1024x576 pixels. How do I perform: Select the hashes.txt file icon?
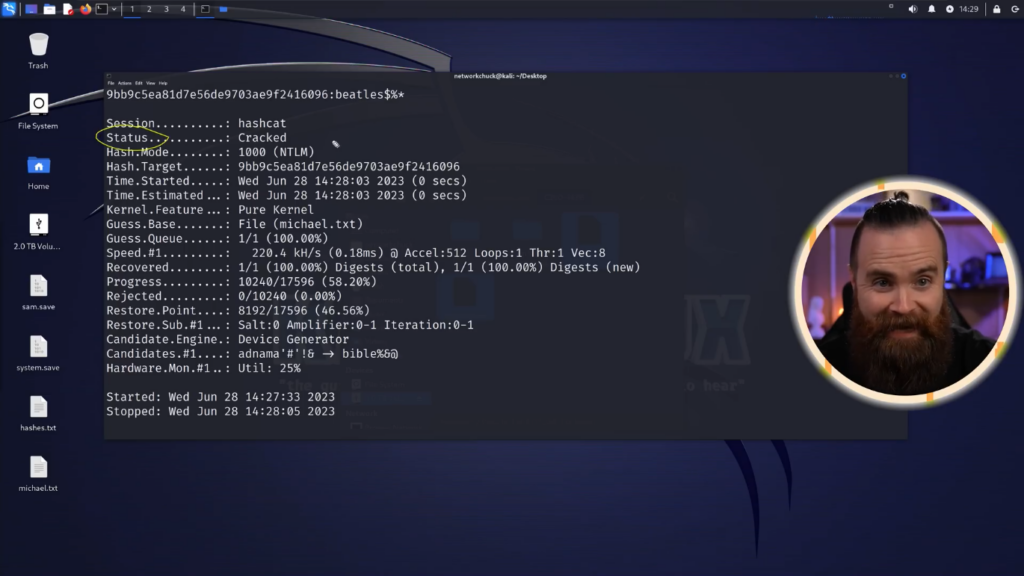click(38, 413)
